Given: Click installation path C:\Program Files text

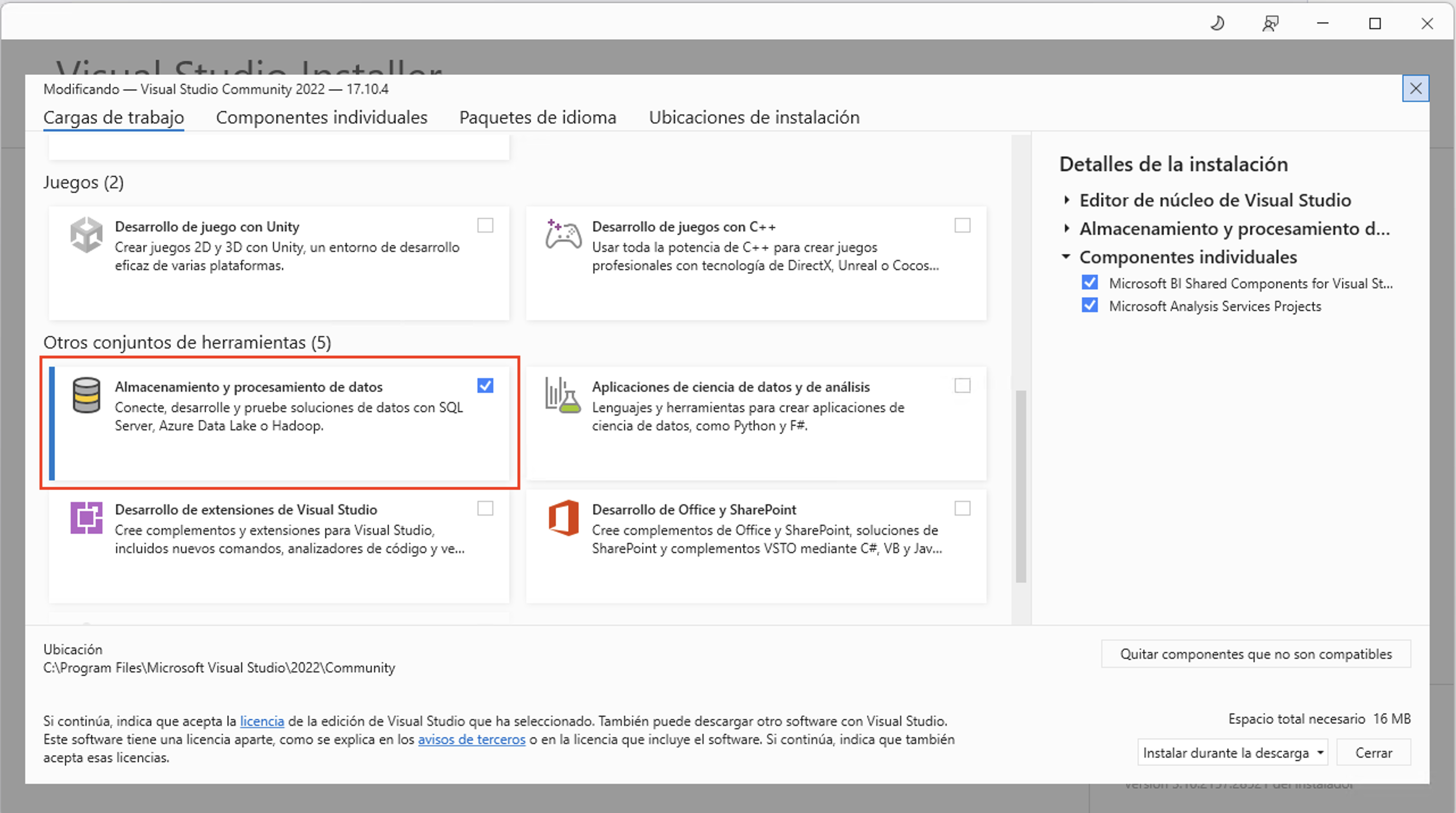Looking at the screenshot, I should tap(219, 667).
